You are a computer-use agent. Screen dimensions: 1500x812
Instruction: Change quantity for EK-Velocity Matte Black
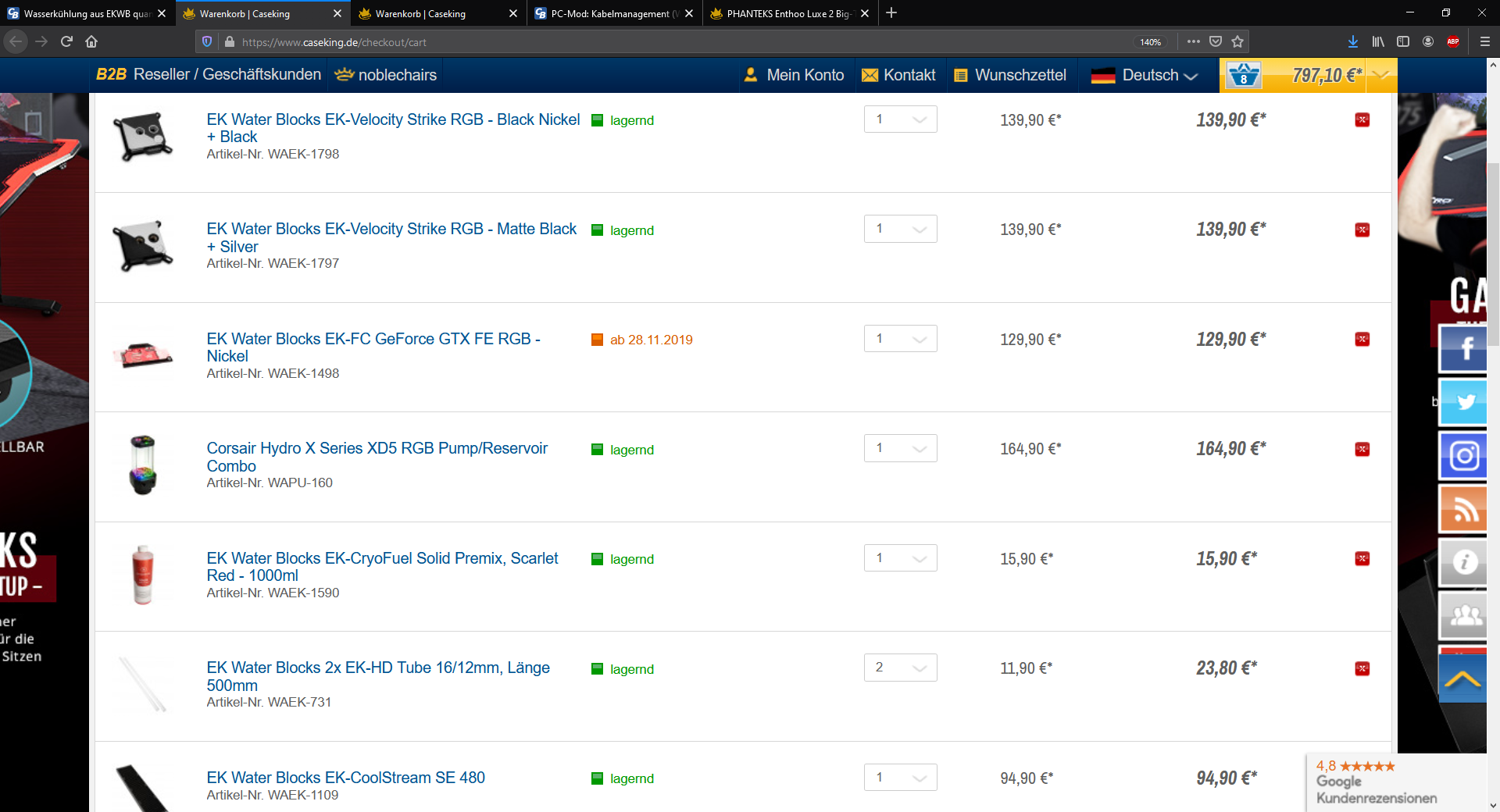pos(900,229)
